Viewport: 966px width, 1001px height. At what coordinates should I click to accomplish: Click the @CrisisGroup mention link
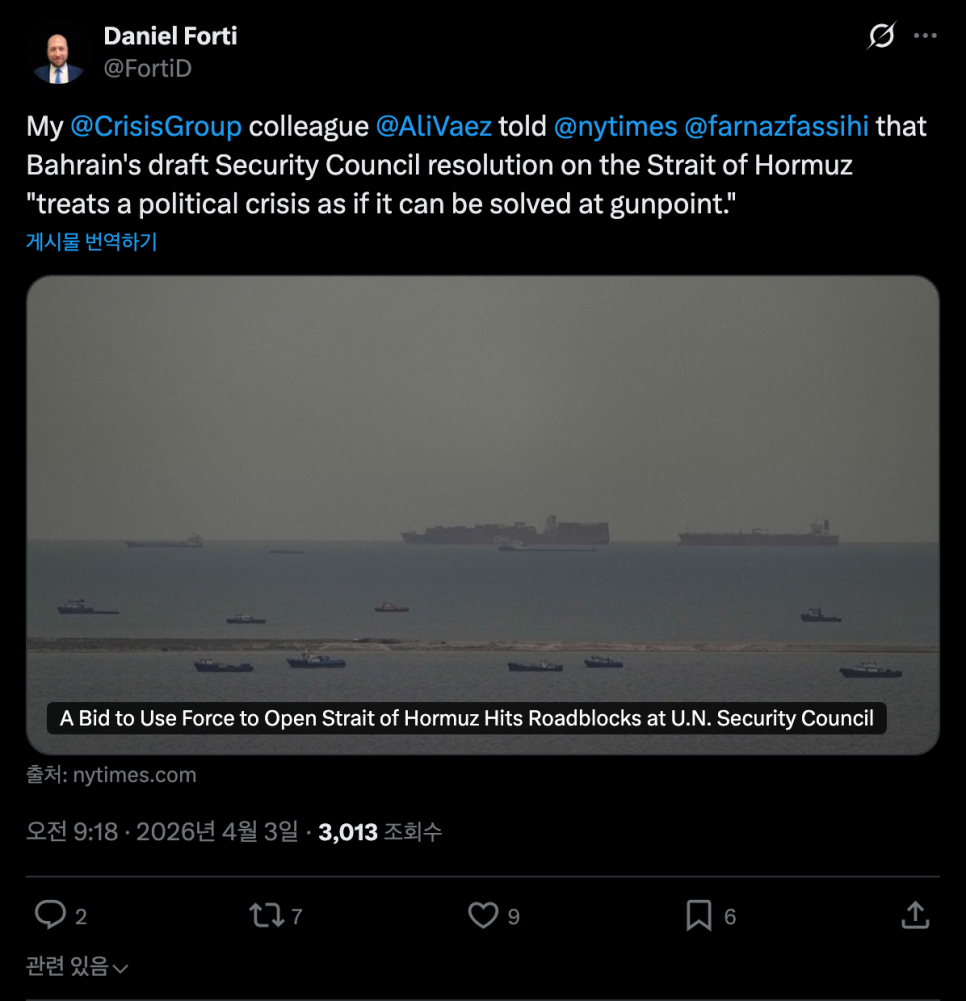point(156,127)
